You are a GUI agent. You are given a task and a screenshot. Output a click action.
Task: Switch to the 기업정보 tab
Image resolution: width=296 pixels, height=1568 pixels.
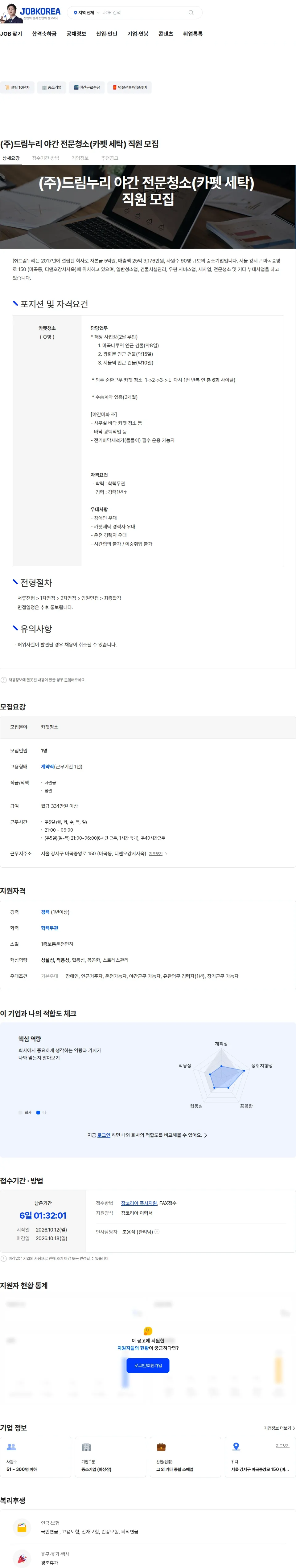tap(80, 158)
